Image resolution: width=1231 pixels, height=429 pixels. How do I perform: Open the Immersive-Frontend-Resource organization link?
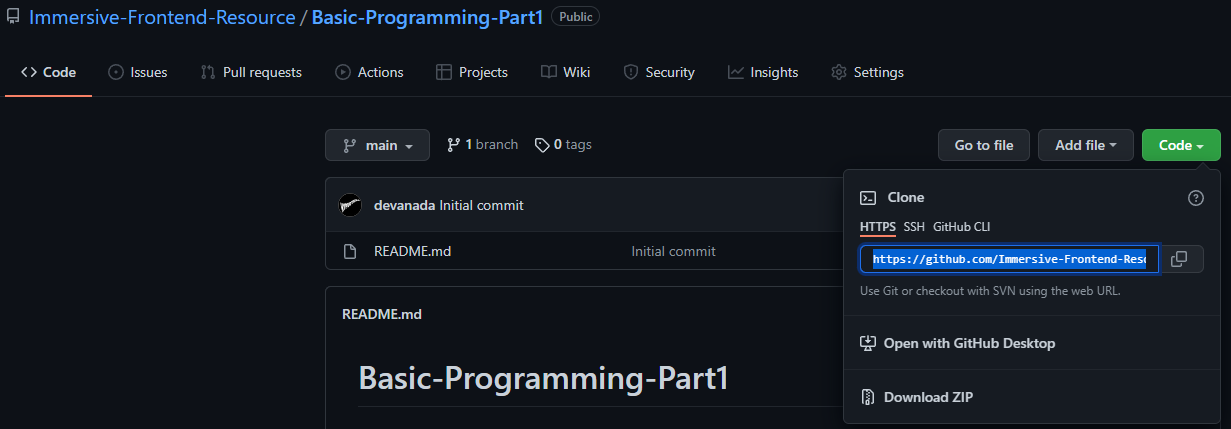tap(162, 17)
